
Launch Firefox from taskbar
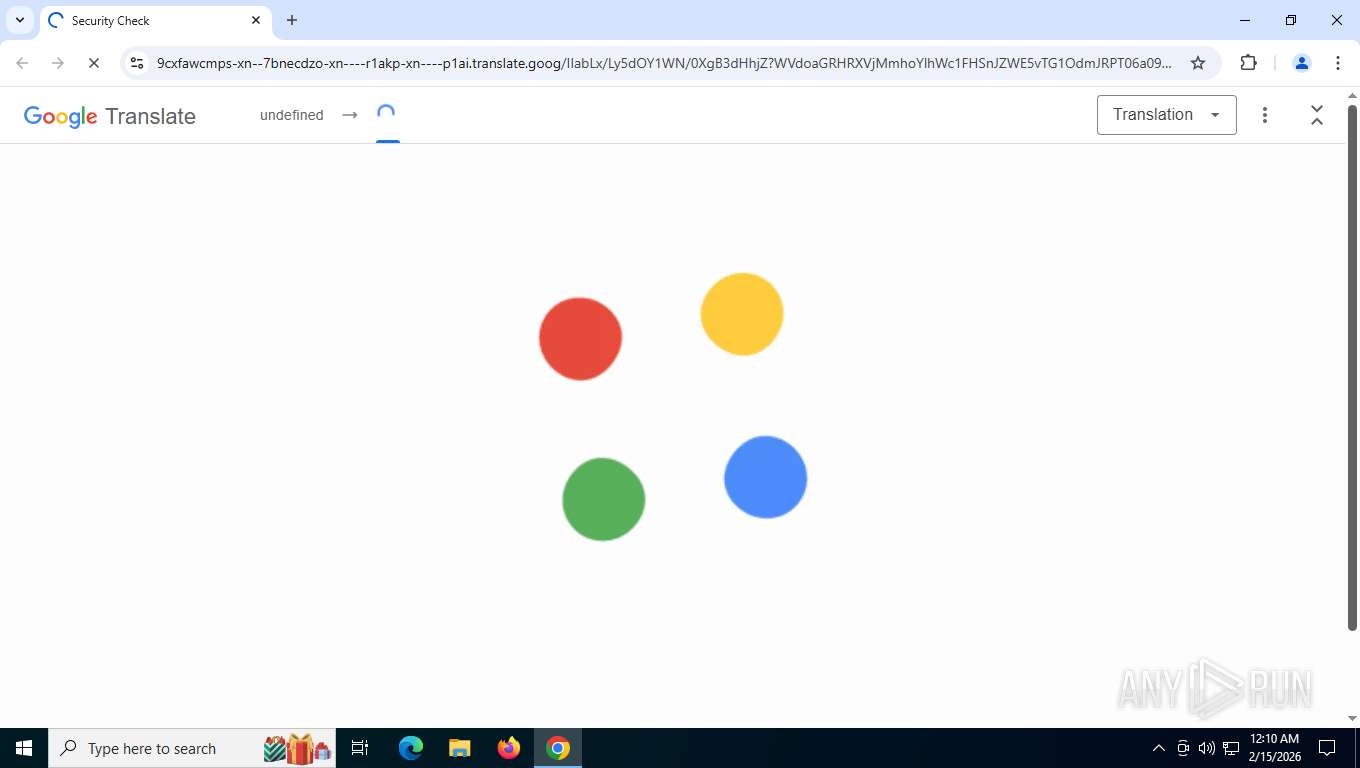[x=509, y=748]
